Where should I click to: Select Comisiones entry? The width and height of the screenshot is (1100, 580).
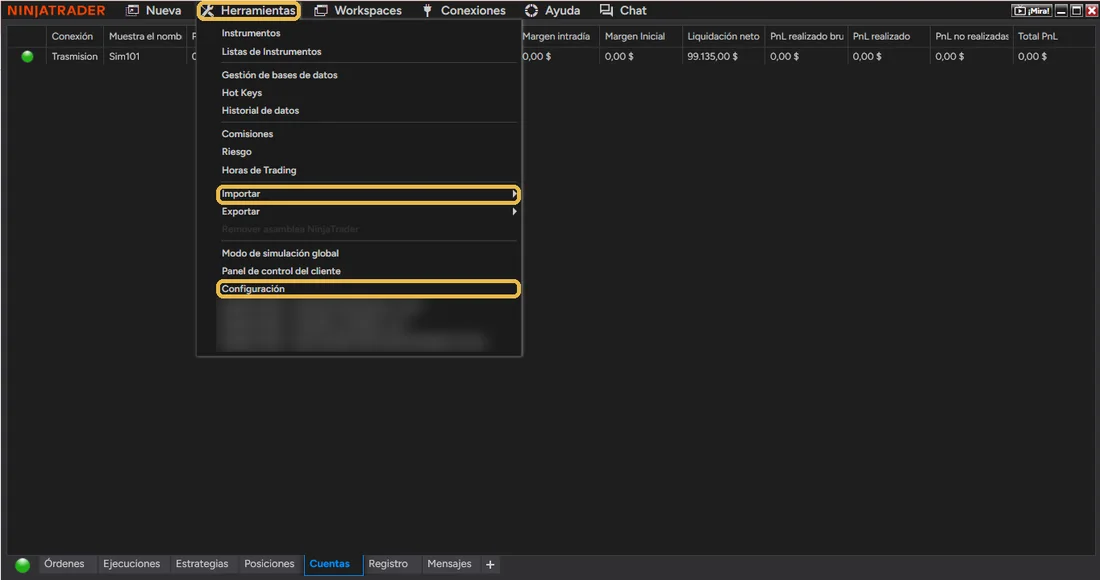[247, 133]
